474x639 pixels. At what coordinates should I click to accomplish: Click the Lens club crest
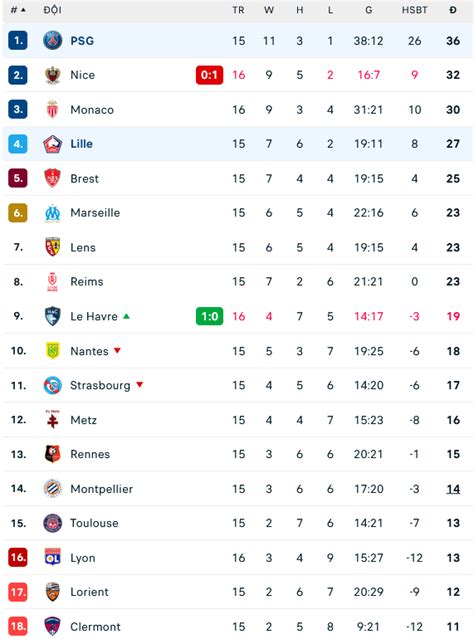coord(53,247)
